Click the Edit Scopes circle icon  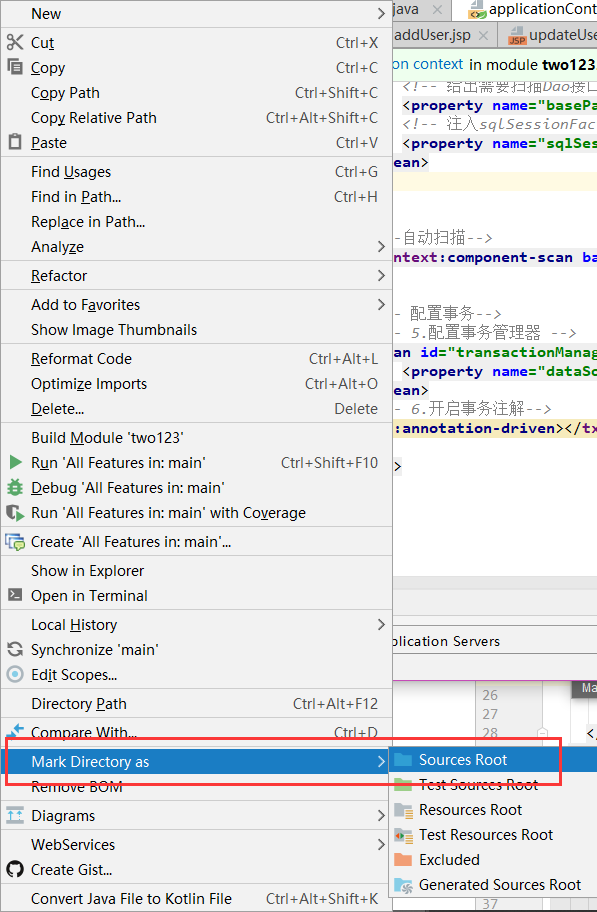coord(15,674)
